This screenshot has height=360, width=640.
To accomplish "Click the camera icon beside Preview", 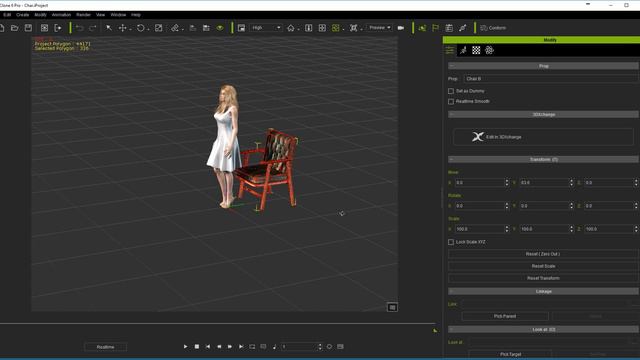I will pos(401,28).
